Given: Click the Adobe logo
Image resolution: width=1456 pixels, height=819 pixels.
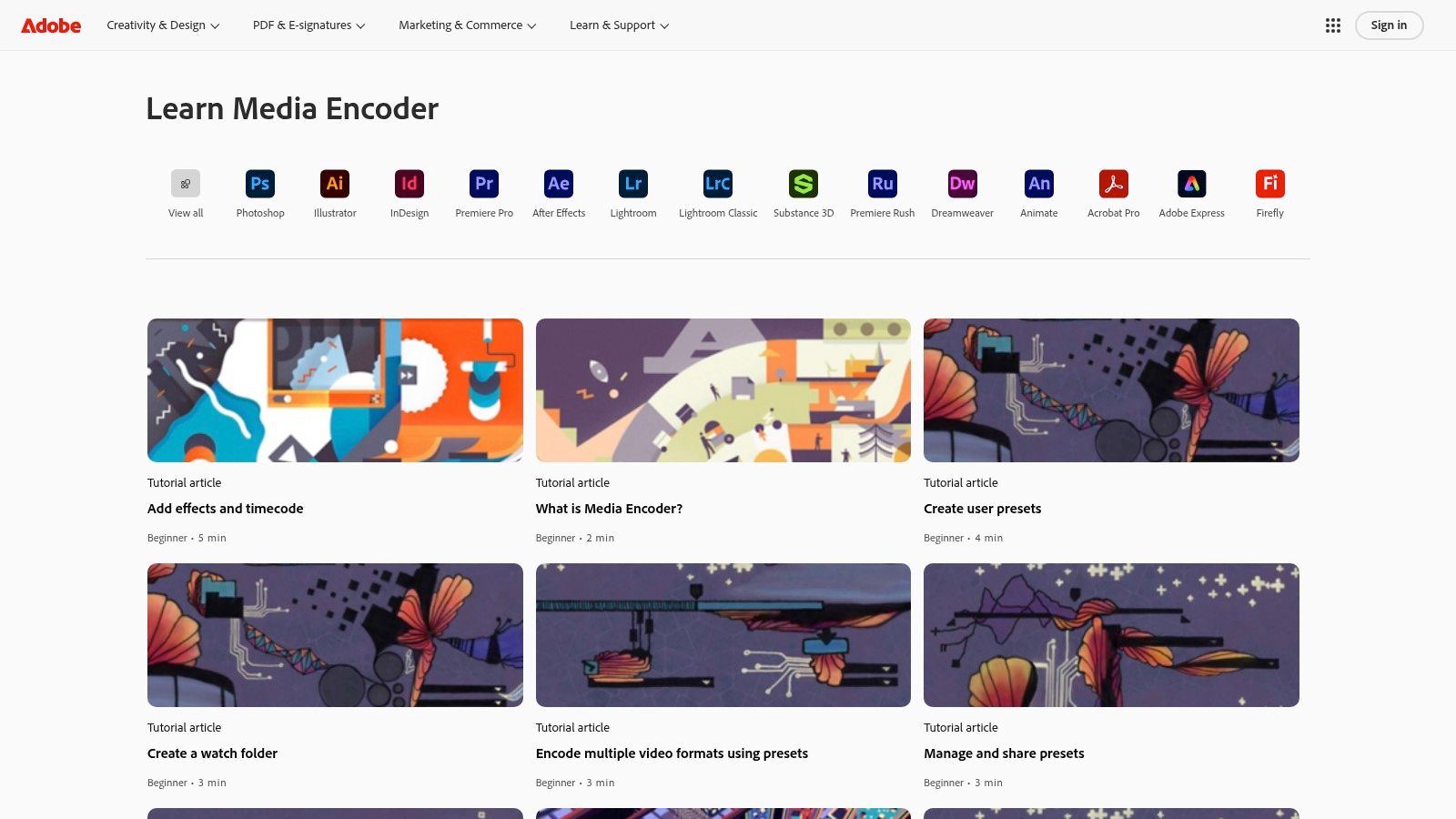Looking at the screenshot, I should (50, 25).
